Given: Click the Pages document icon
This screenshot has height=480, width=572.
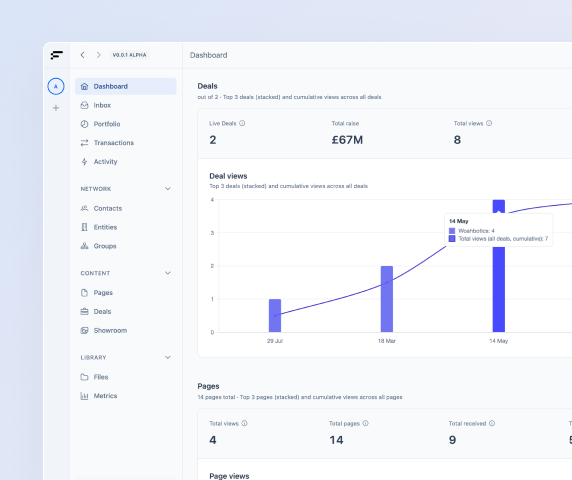Looking at the screenshot, I should 84,293.
